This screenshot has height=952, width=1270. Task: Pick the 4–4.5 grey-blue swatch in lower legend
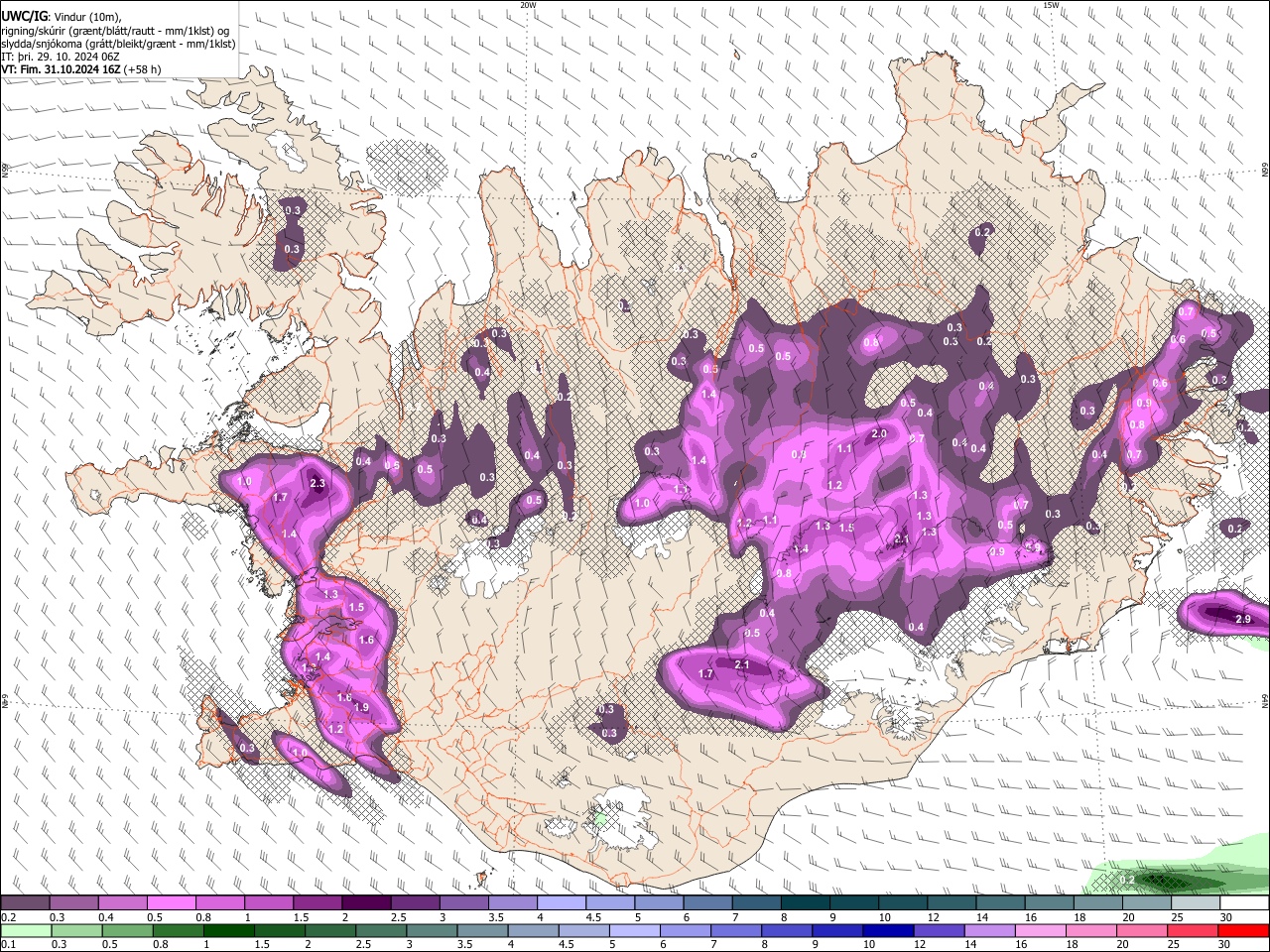[x=532, y=930]
